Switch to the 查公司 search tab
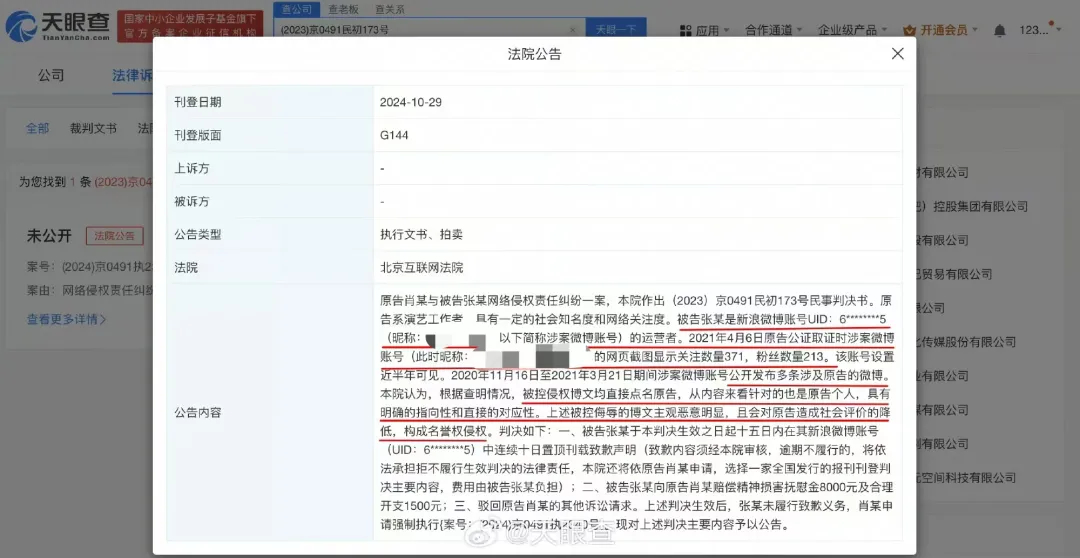This screenshot has width=1080, height=558. tap(295, 9)
